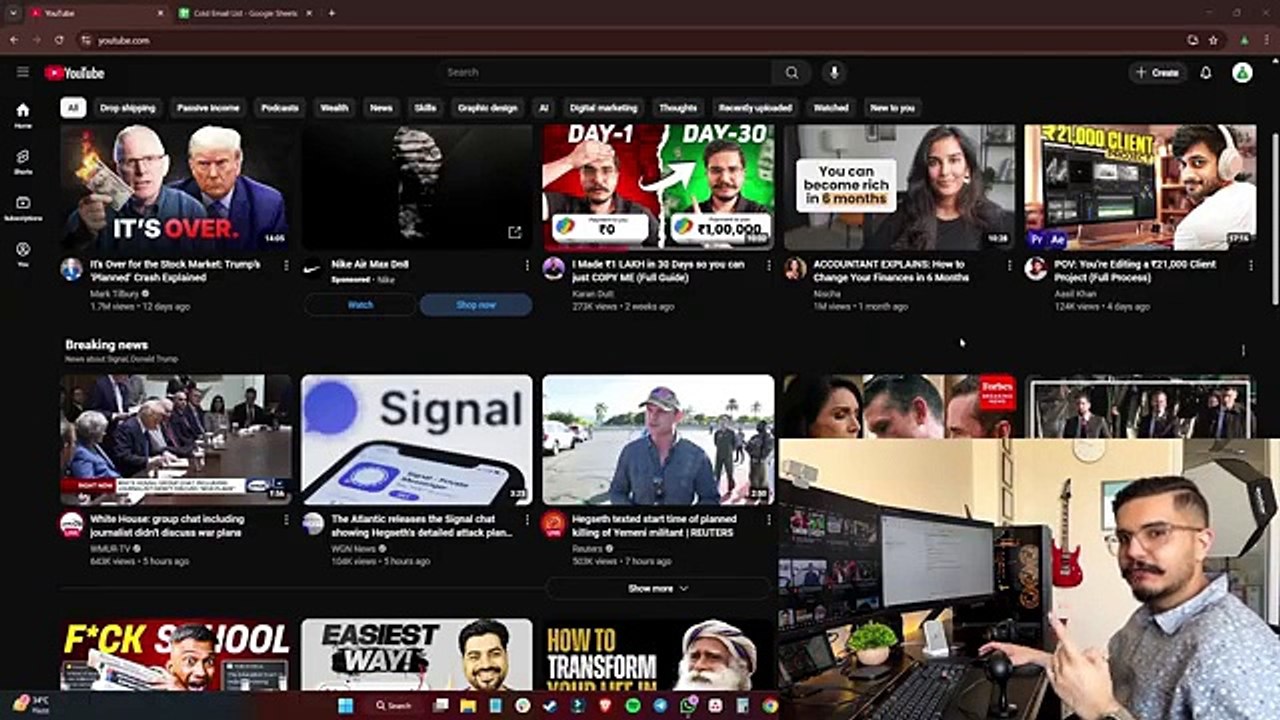Play the IT'S OVER thumbnail video
This screenshot has width=1280, height=720.
[176, 187]
